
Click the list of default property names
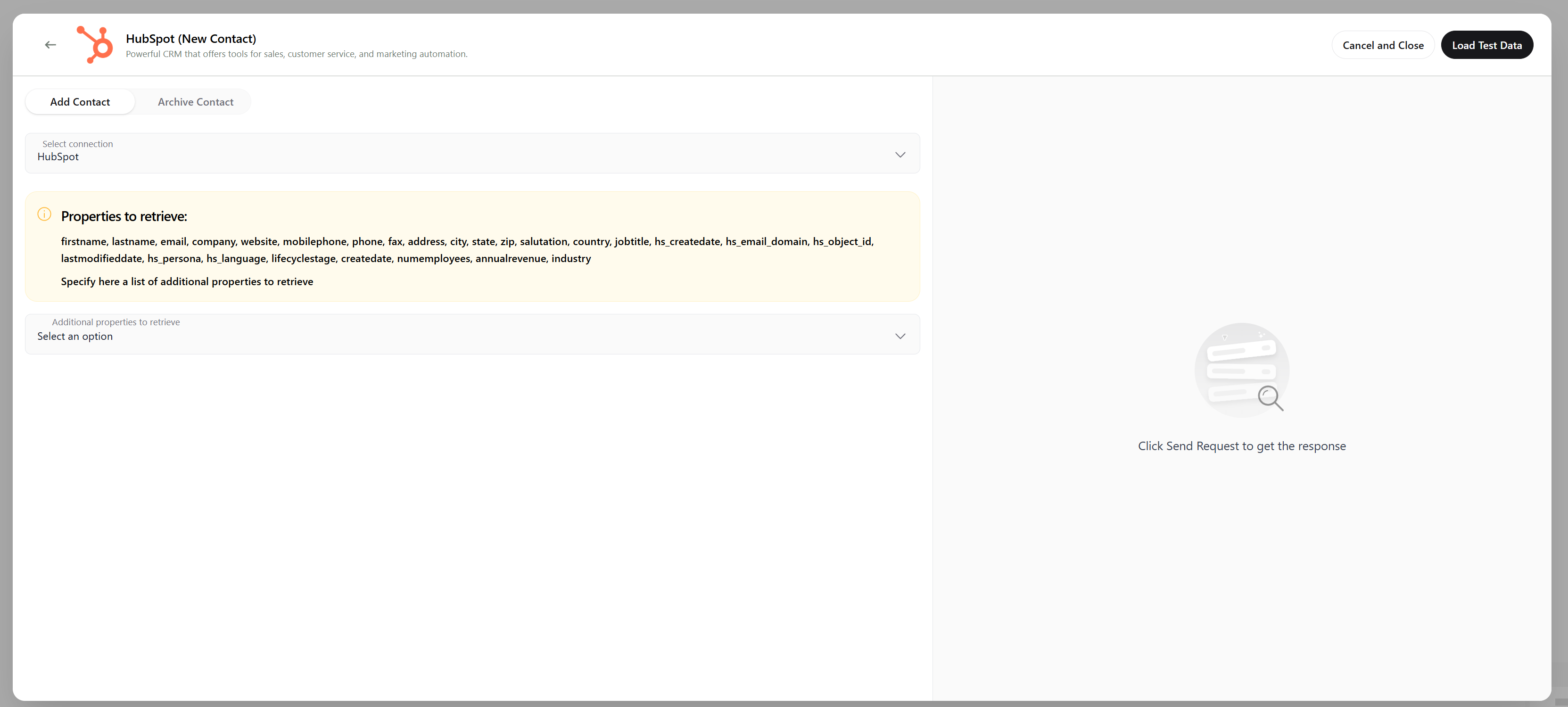[x=467, y=250]
